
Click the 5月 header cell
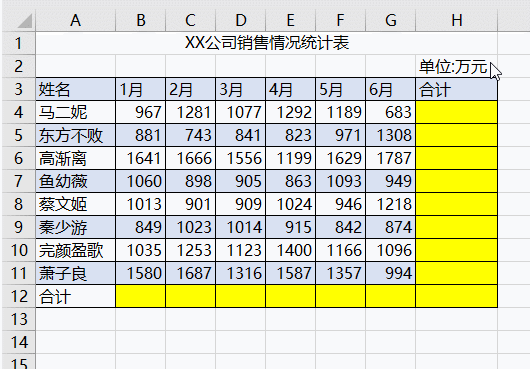(x=340, y=89)
